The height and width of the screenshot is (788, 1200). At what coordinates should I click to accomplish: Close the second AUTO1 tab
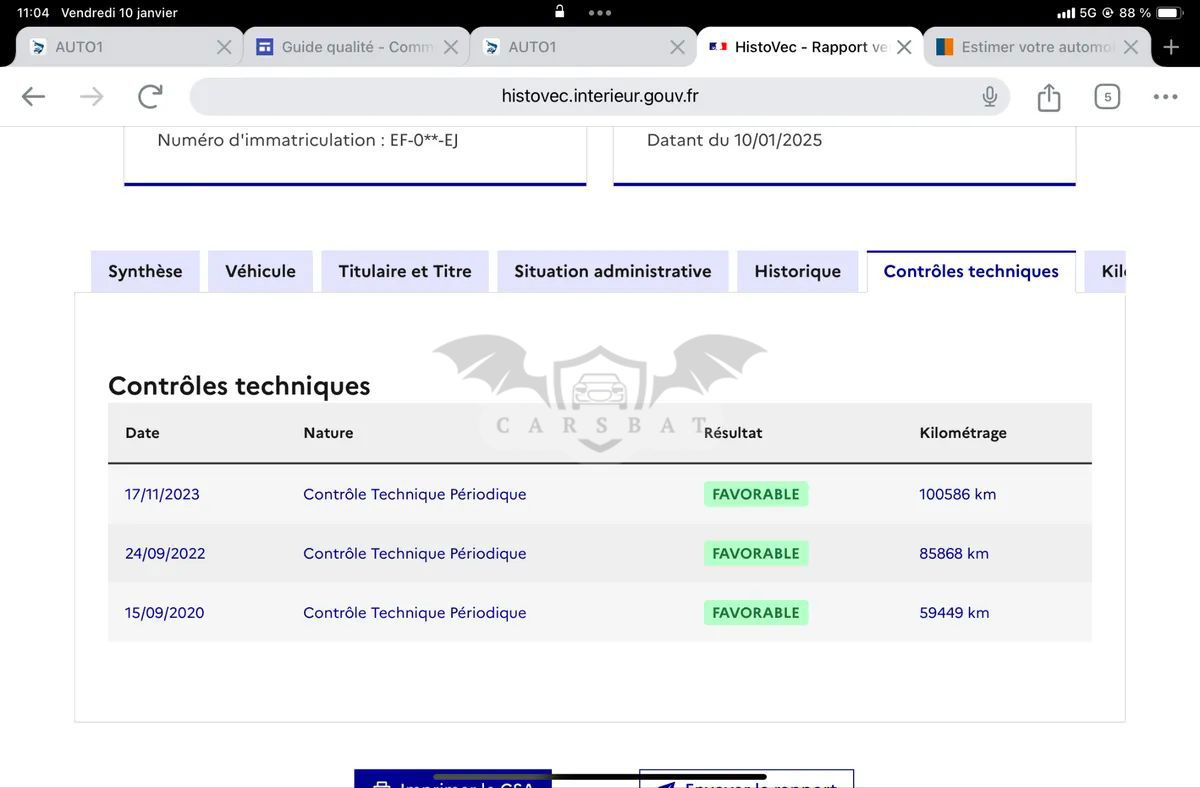(x=677, y=47)
